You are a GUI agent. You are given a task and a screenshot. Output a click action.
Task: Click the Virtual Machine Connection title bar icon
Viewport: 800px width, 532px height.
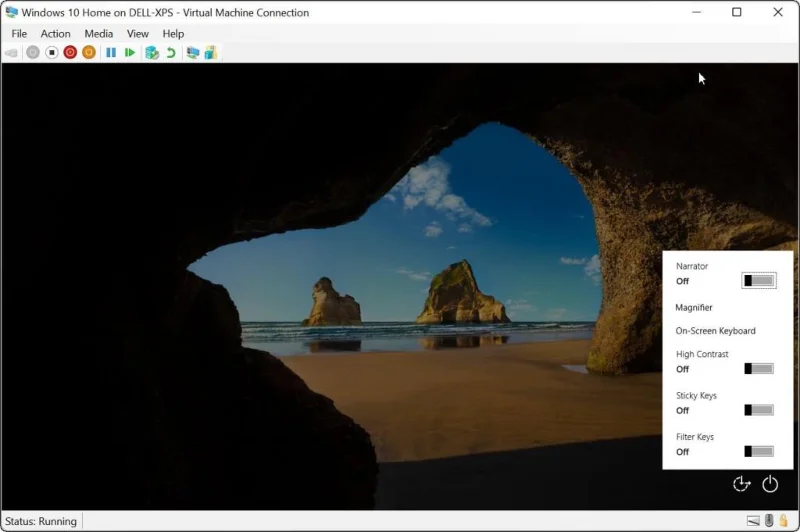click(x=11, y=12)
